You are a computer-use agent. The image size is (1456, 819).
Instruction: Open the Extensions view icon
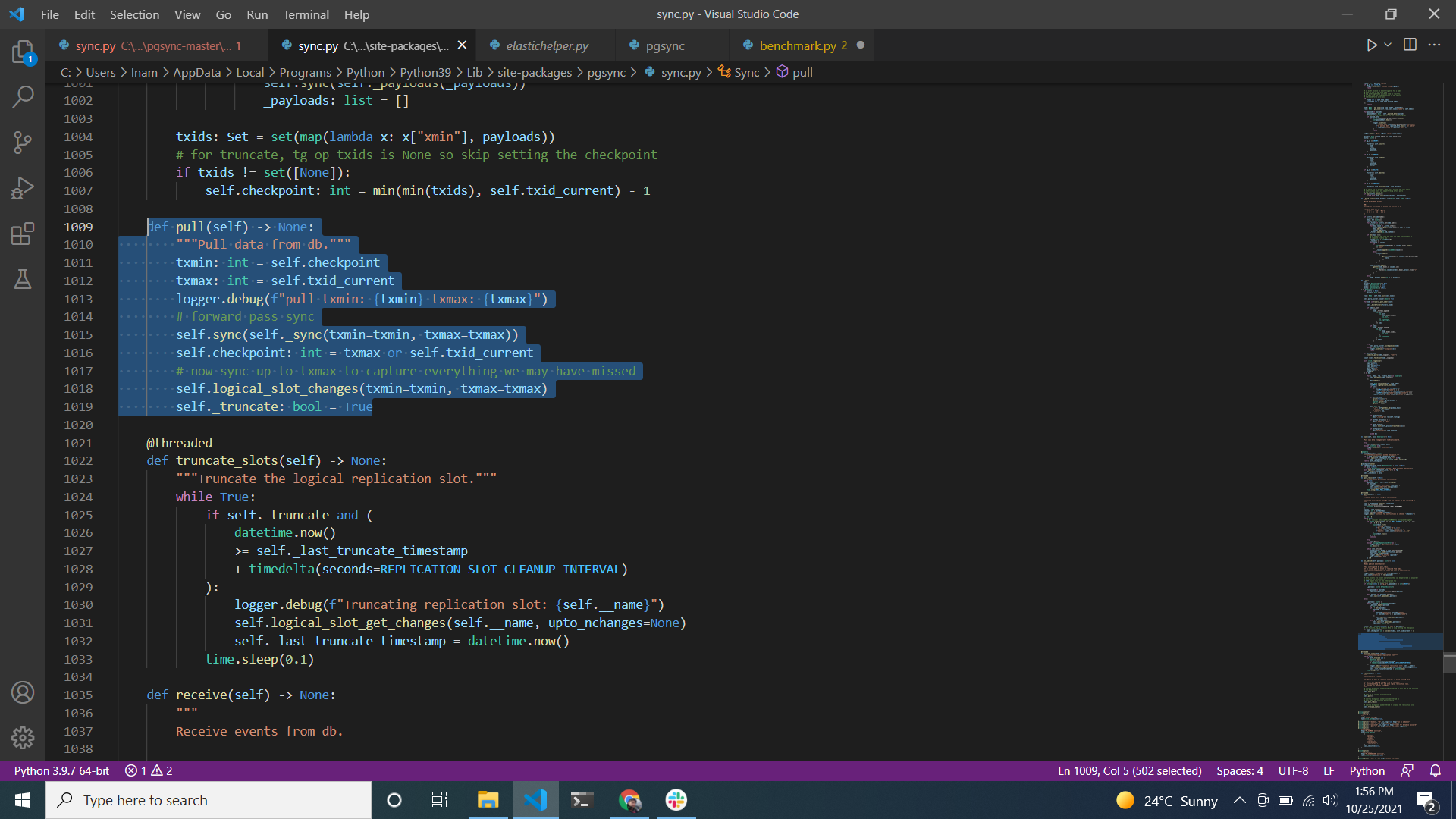coord(23,234)
